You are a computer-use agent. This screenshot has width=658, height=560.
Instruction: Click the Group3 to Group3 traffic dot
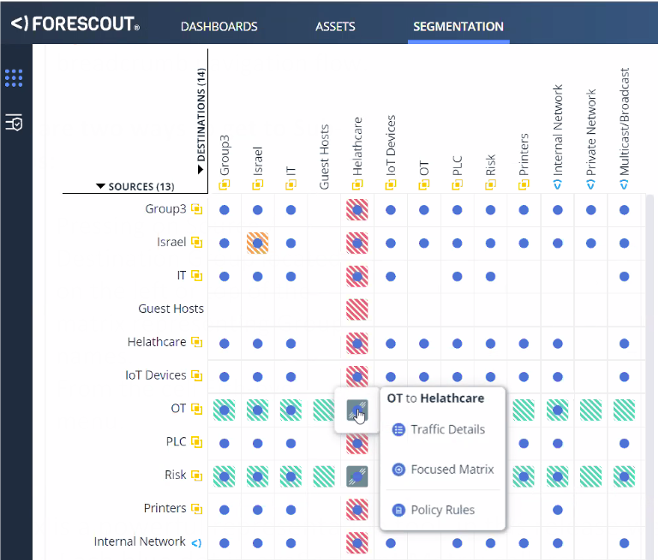pos(224,210)
